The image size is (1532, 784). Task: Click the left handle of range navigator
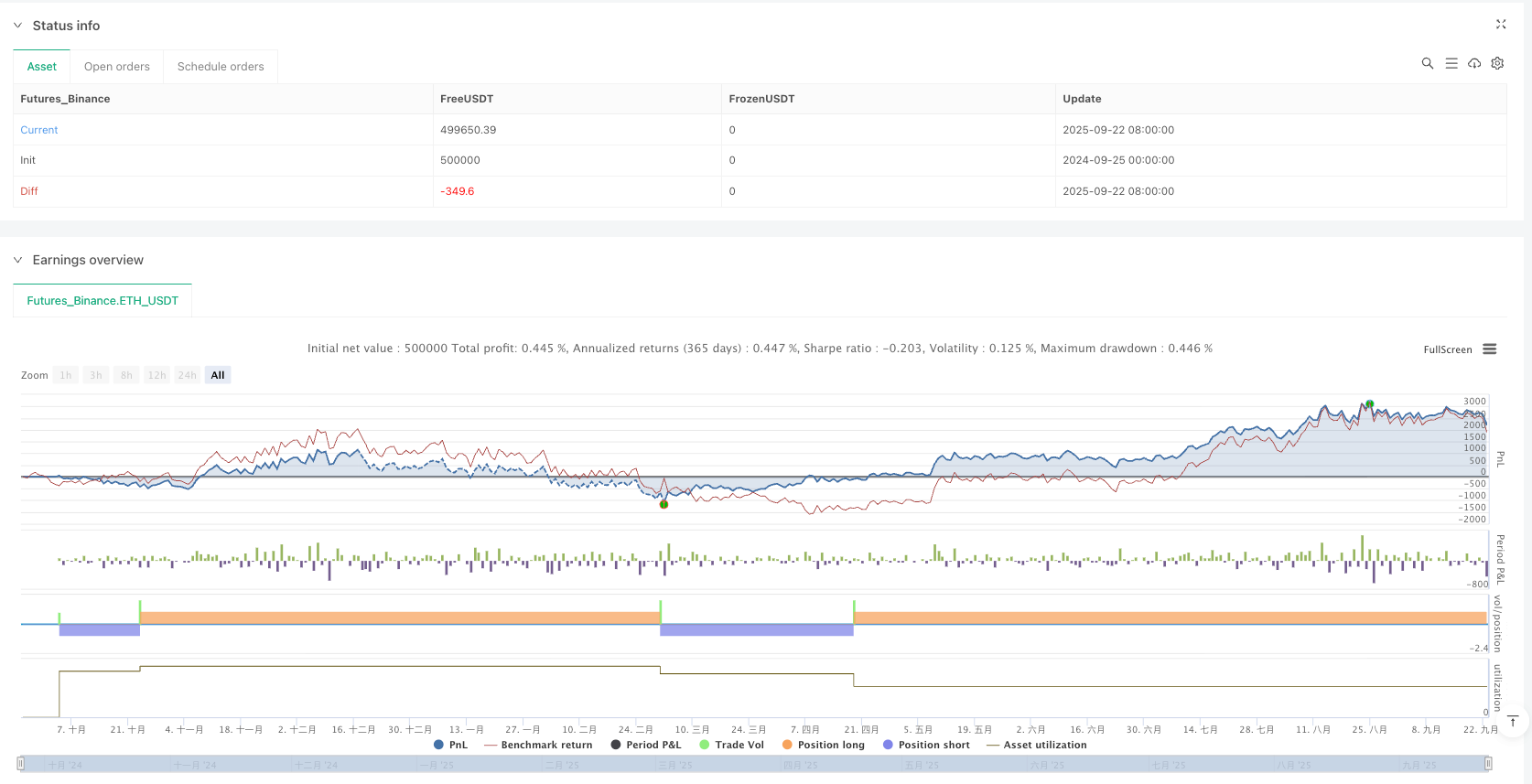point(21,763)
